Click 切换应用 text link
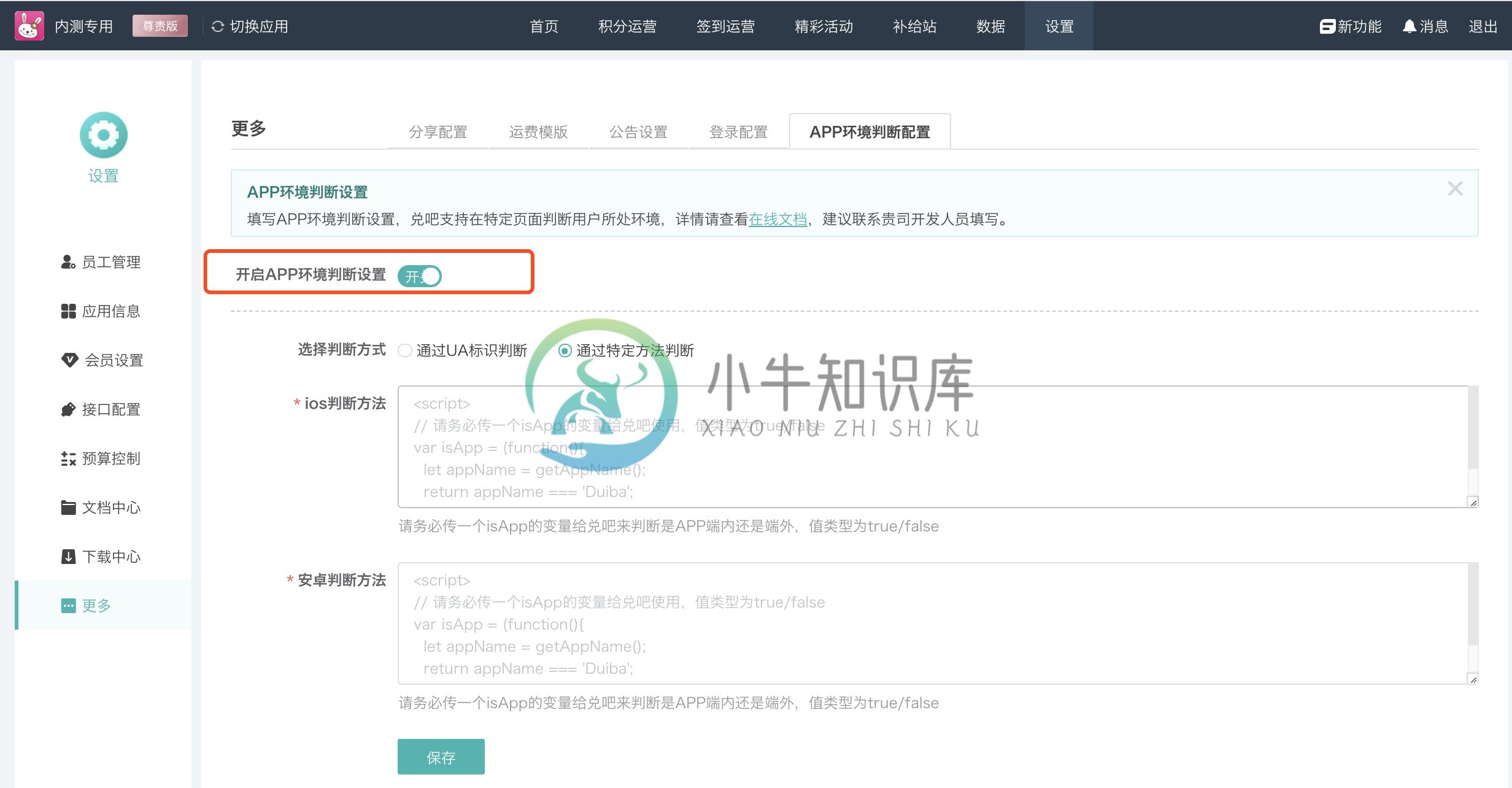The image size is (1512, 788). (x=259, y=26)
